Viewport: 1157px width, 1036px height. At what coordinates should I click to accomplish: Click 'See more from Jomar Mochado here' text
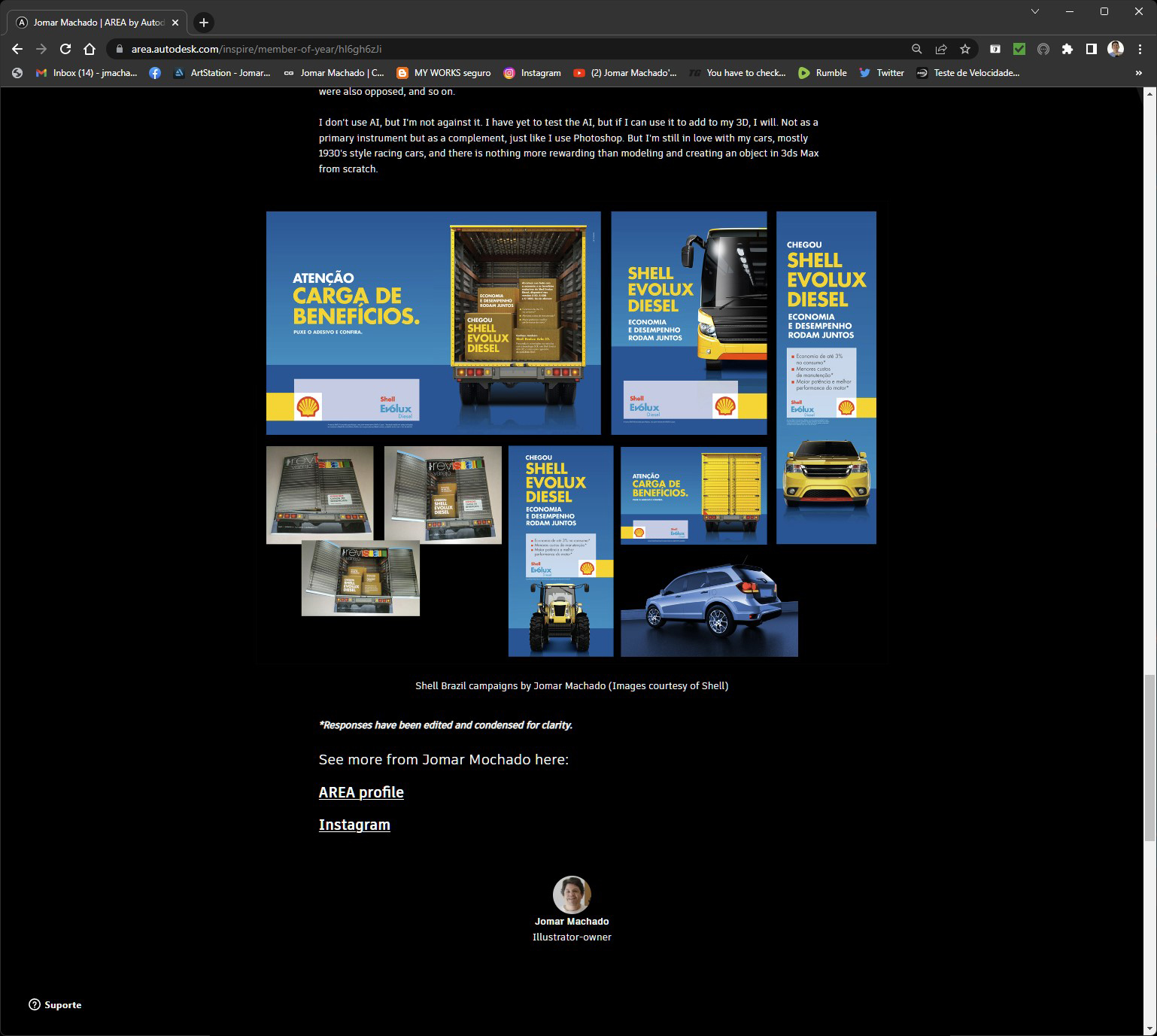(444, 760)
